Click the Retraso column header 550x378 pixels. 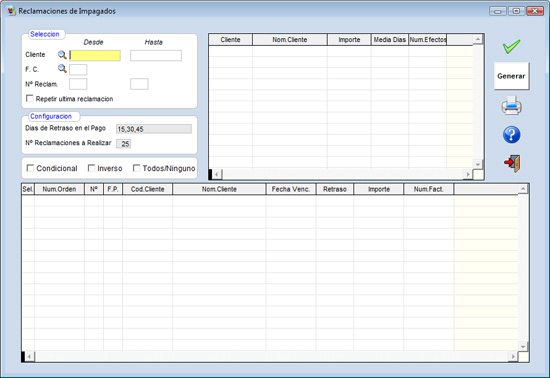[335, 189]
